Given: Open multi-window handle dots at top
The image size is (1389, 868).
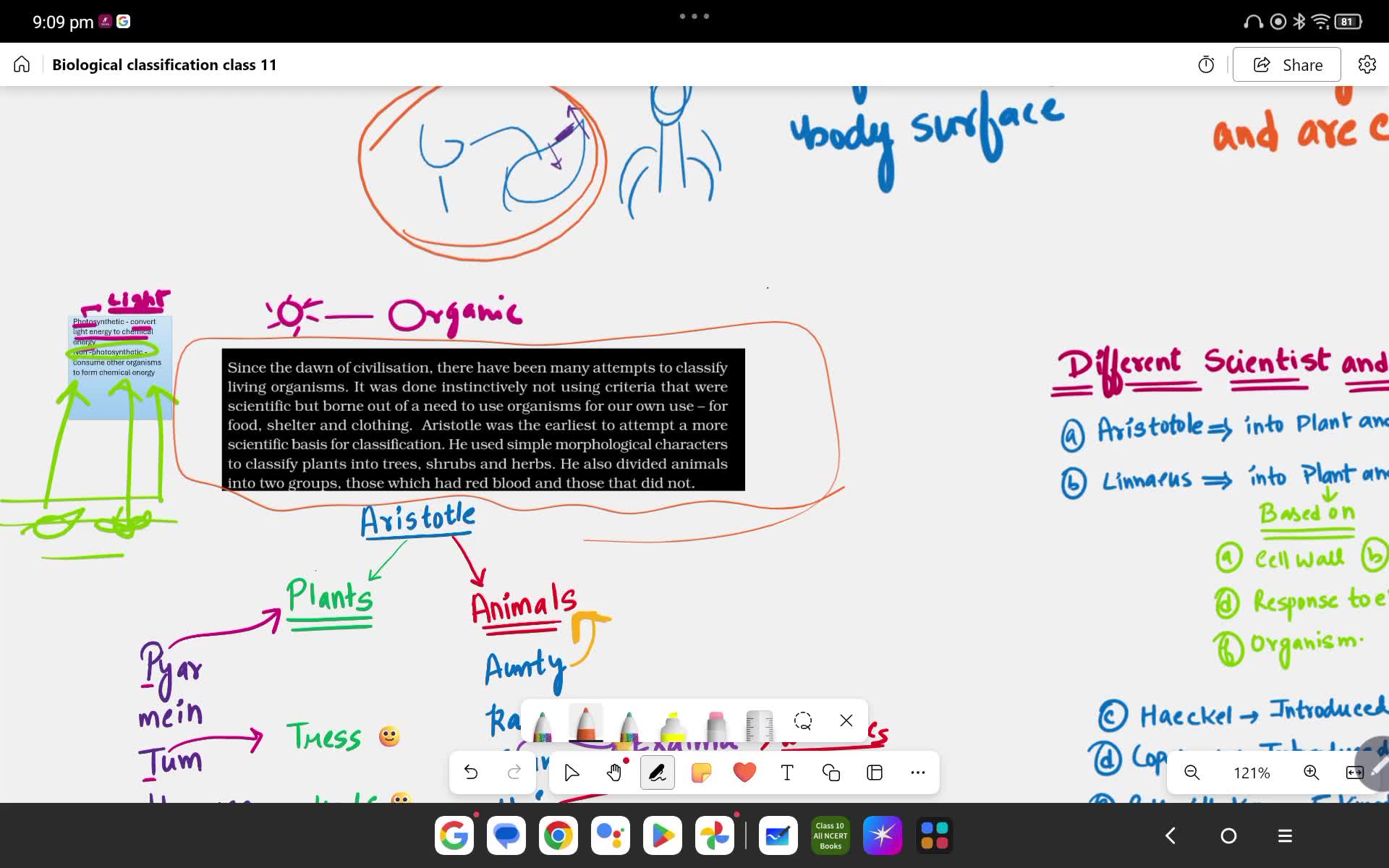Looking at the screenshot, I should coord(694,16).
